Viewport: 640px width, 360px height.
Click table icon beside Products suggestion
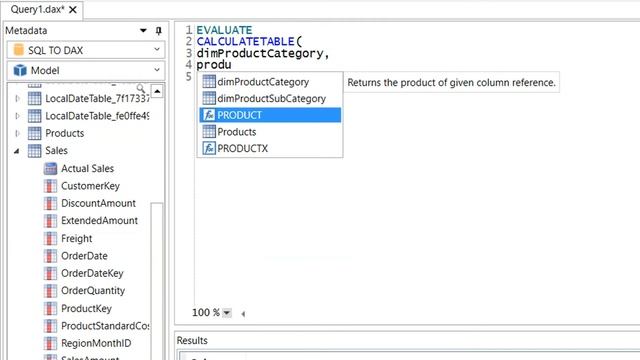(x=209, y=132)
